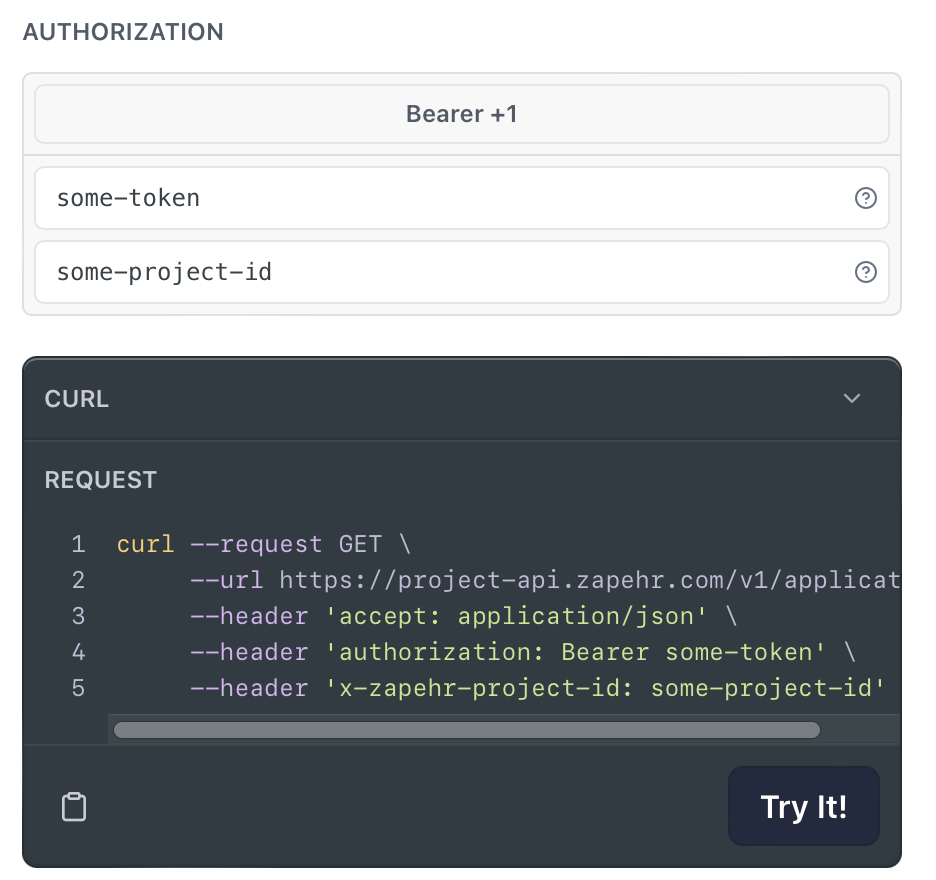Click the Try It! button
Screen dimensions: 936x880
803,806
